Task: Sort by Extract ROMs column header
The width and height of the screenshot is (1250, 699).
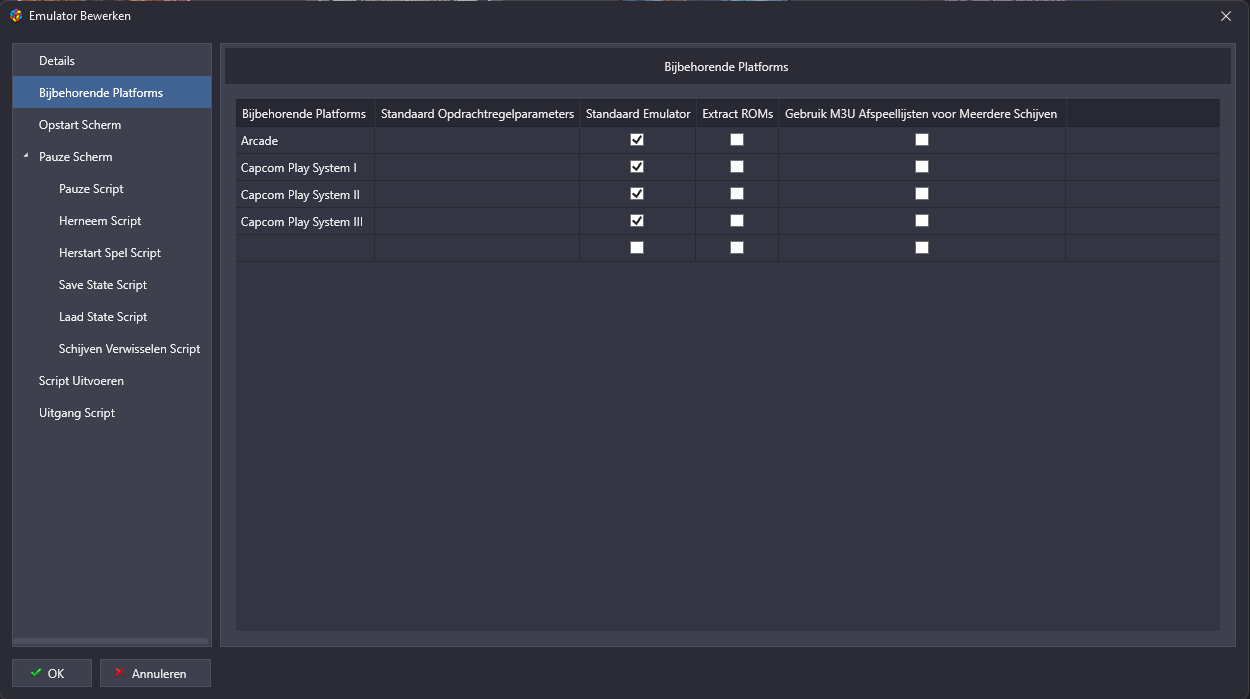Action: pyautogui.click(x=737, y=114)
